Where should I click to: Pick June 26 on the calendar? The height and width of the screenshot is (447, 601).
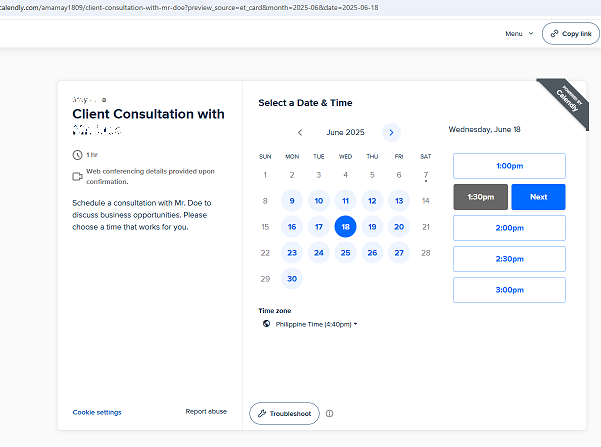click(372, 253)
